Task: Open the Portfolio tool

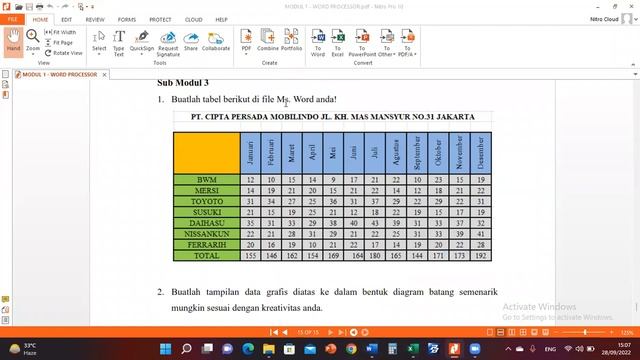Action: (291, 40)
